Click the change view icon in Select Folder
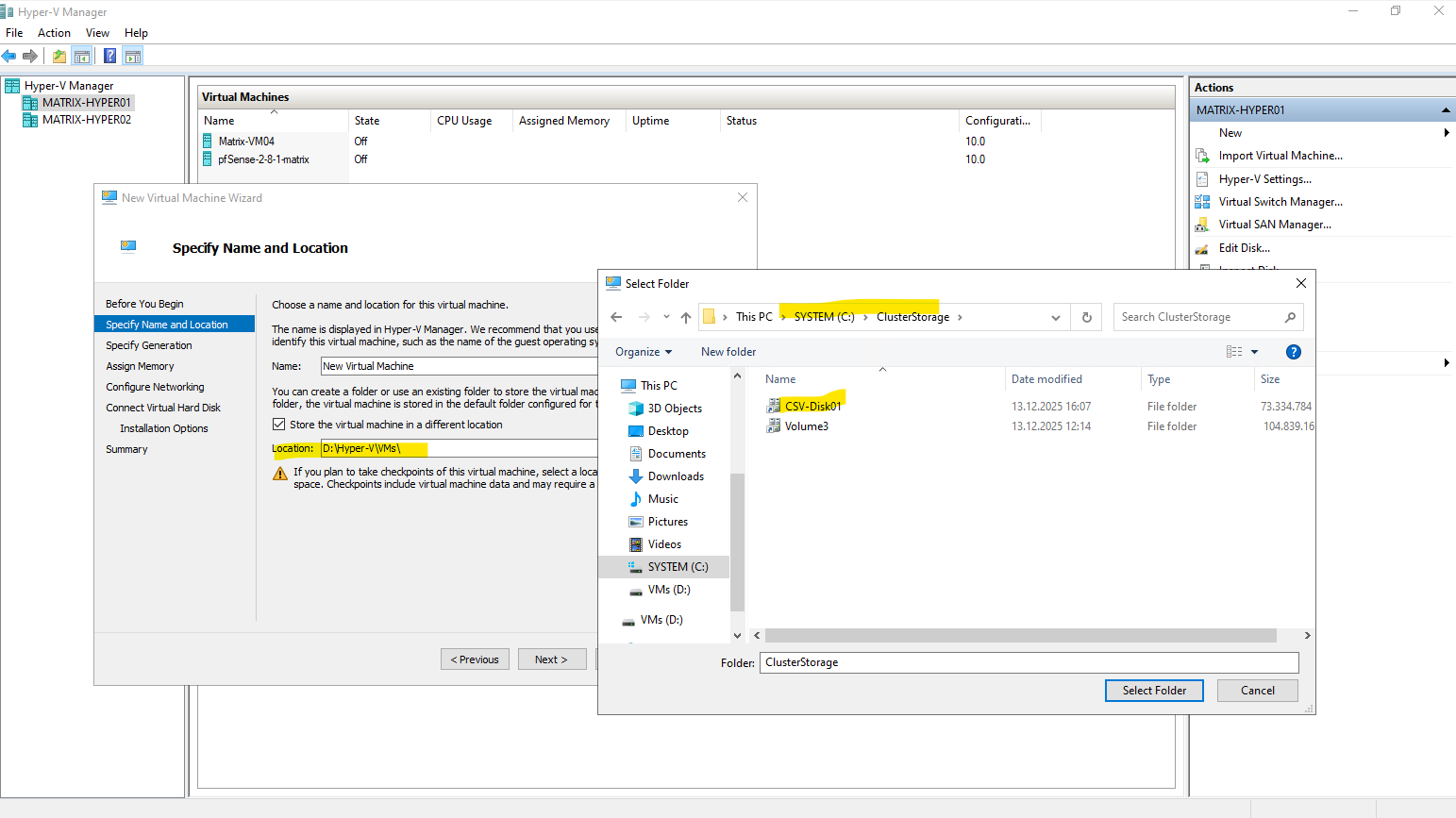 [x=1234, y=352]
